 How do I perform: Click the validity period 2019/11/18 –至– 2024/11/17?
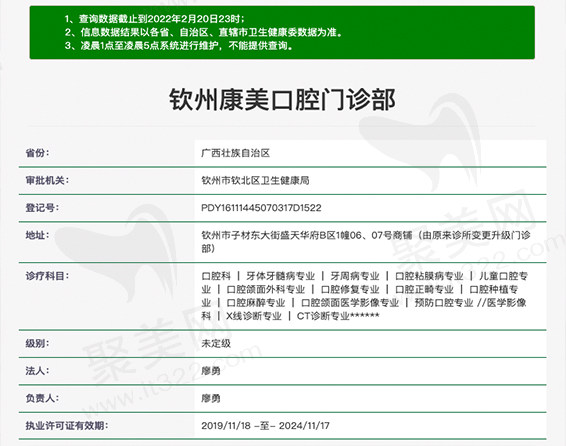[265, 426]
